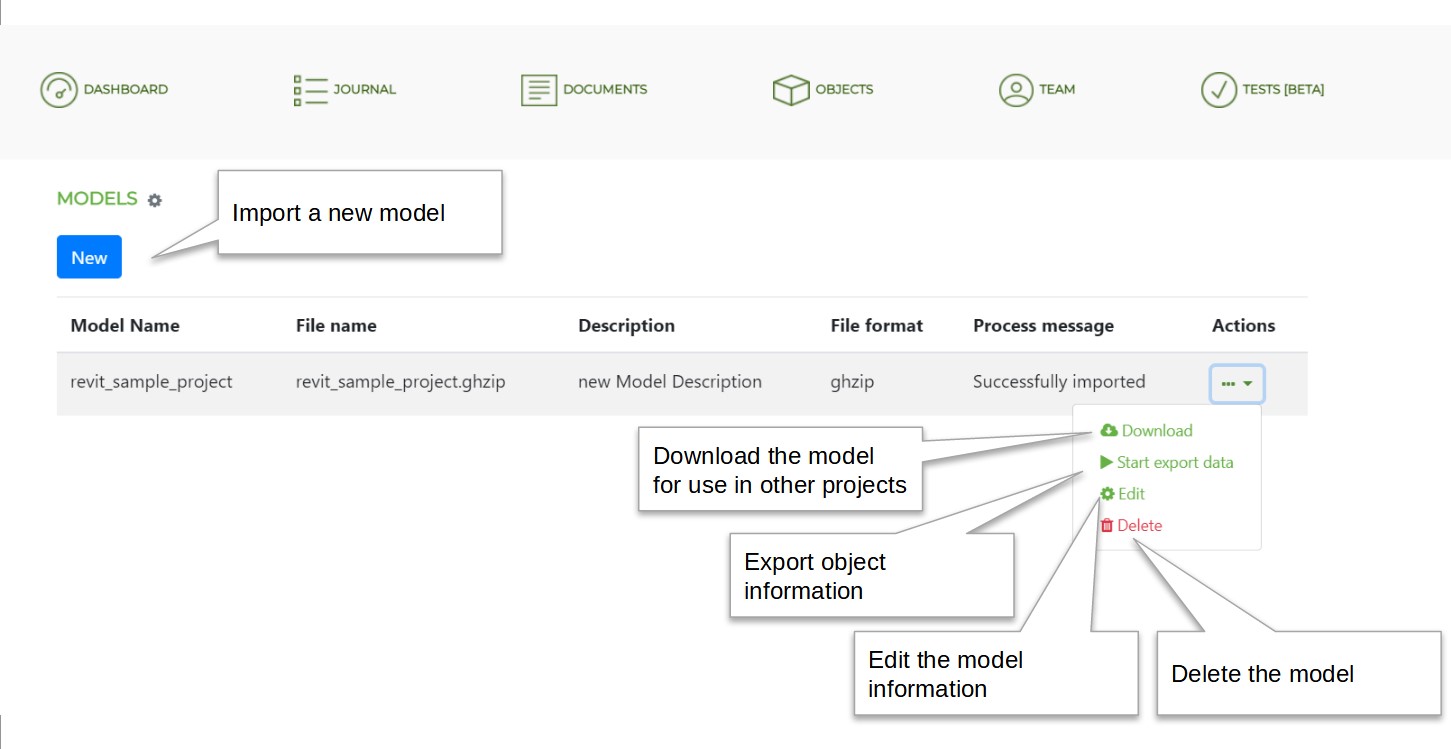Open the TEAM section
Viewport: 1451px width, 749px height.
point(1057,89)
